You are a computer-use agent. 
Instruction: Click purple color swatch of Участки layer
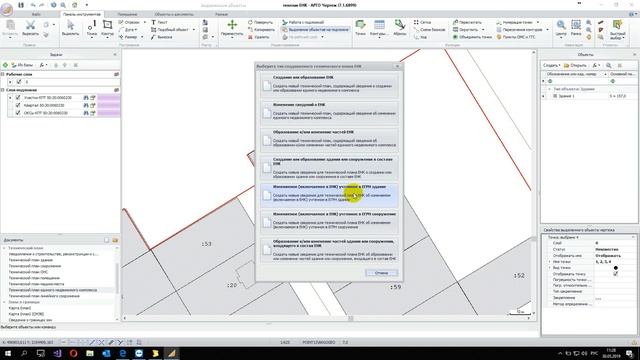tap(108, 98)
